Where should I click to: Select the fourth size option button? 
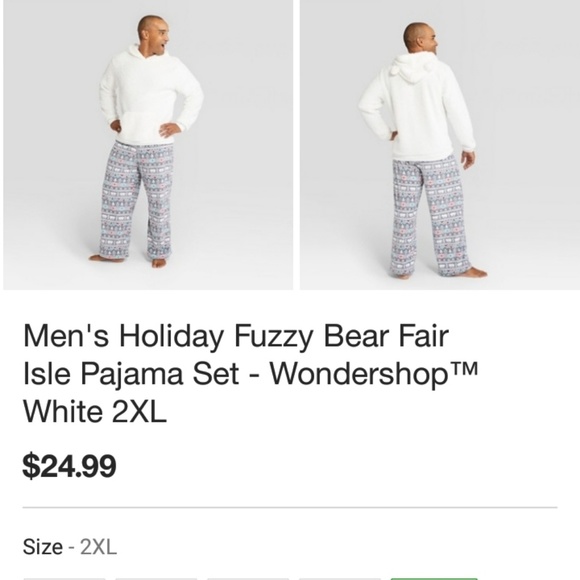click(x=340, y=579)
